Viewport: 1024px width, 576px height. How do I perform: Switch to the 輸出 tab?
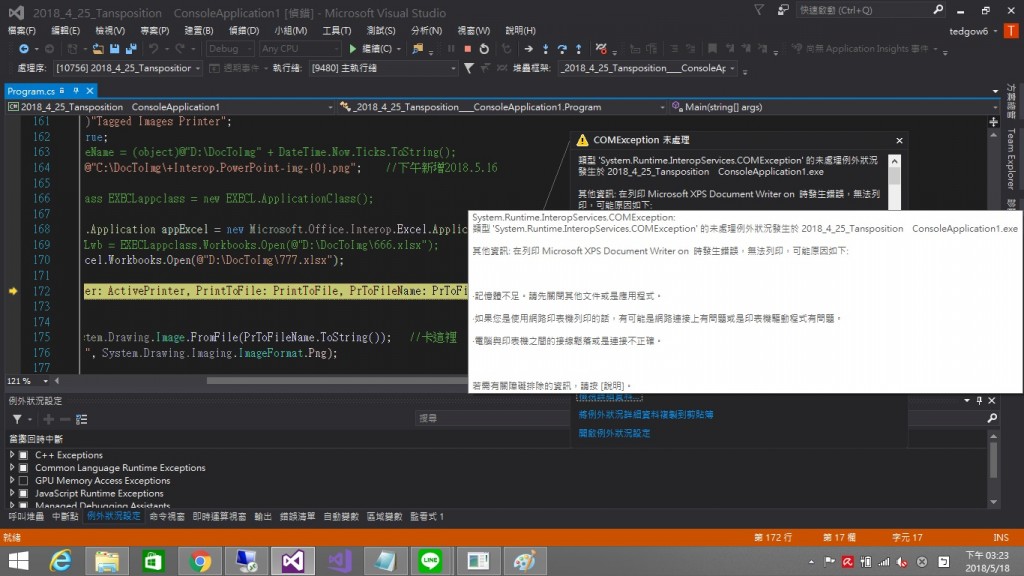(263, 517)
